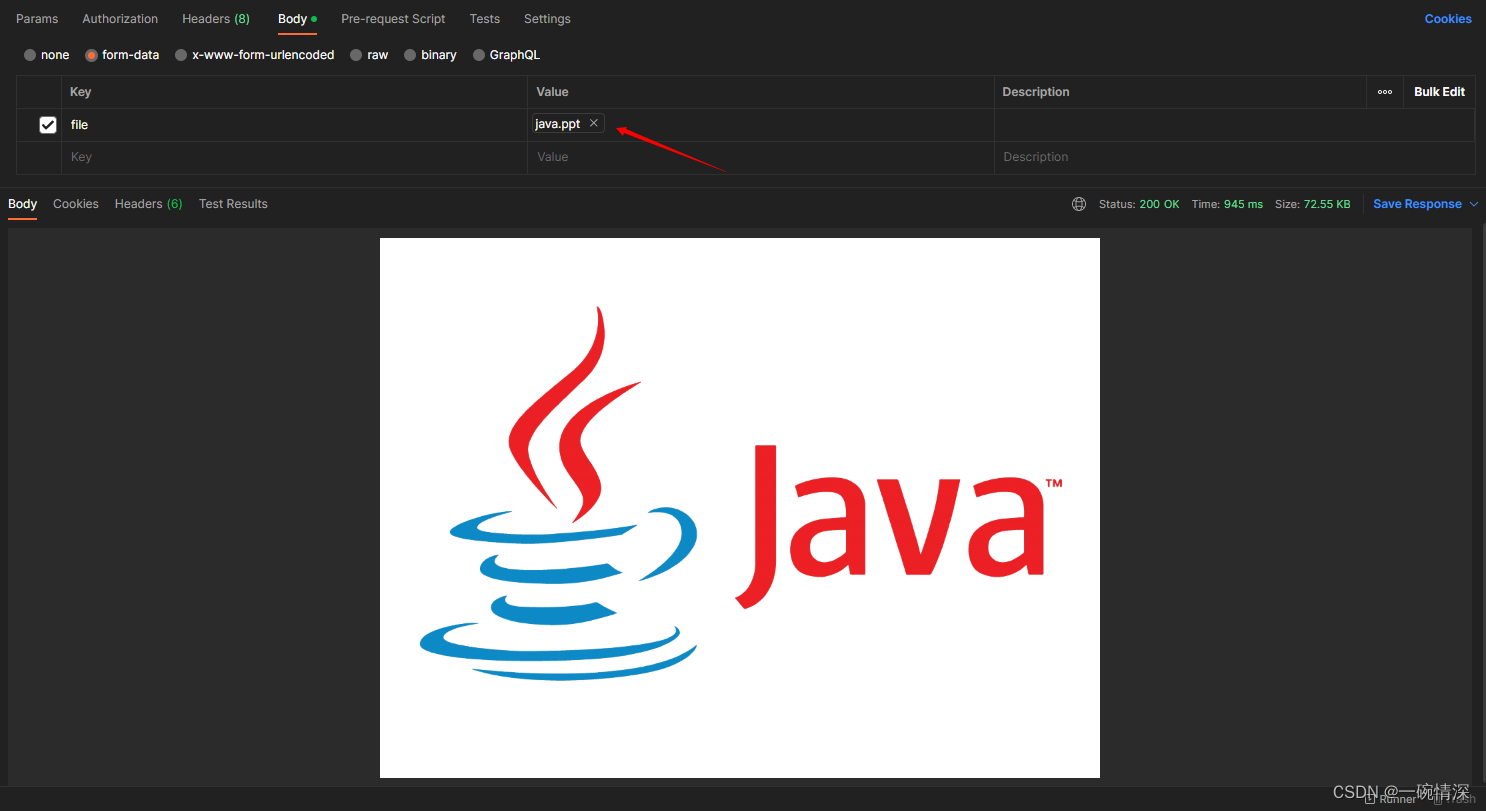Switch to the request Body tab
Screen dimensions: 1486x811
pos(297,19)
